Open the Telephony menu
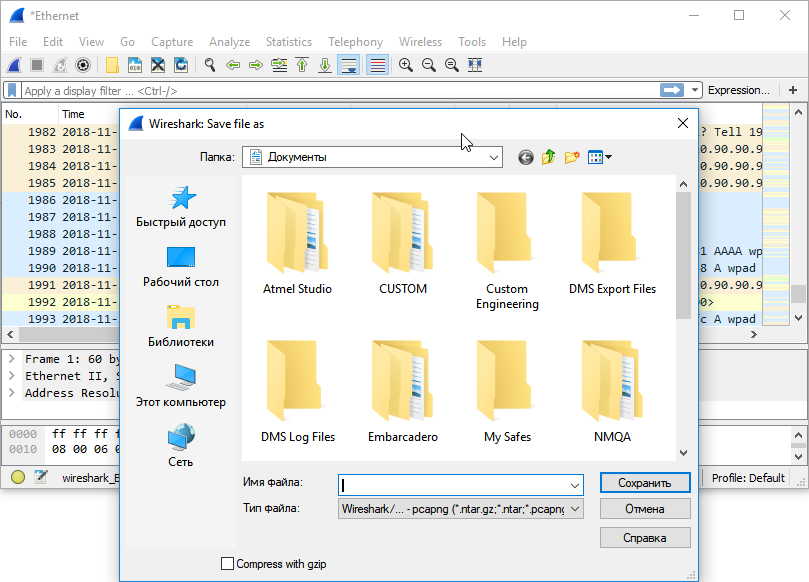 [355, 42]
